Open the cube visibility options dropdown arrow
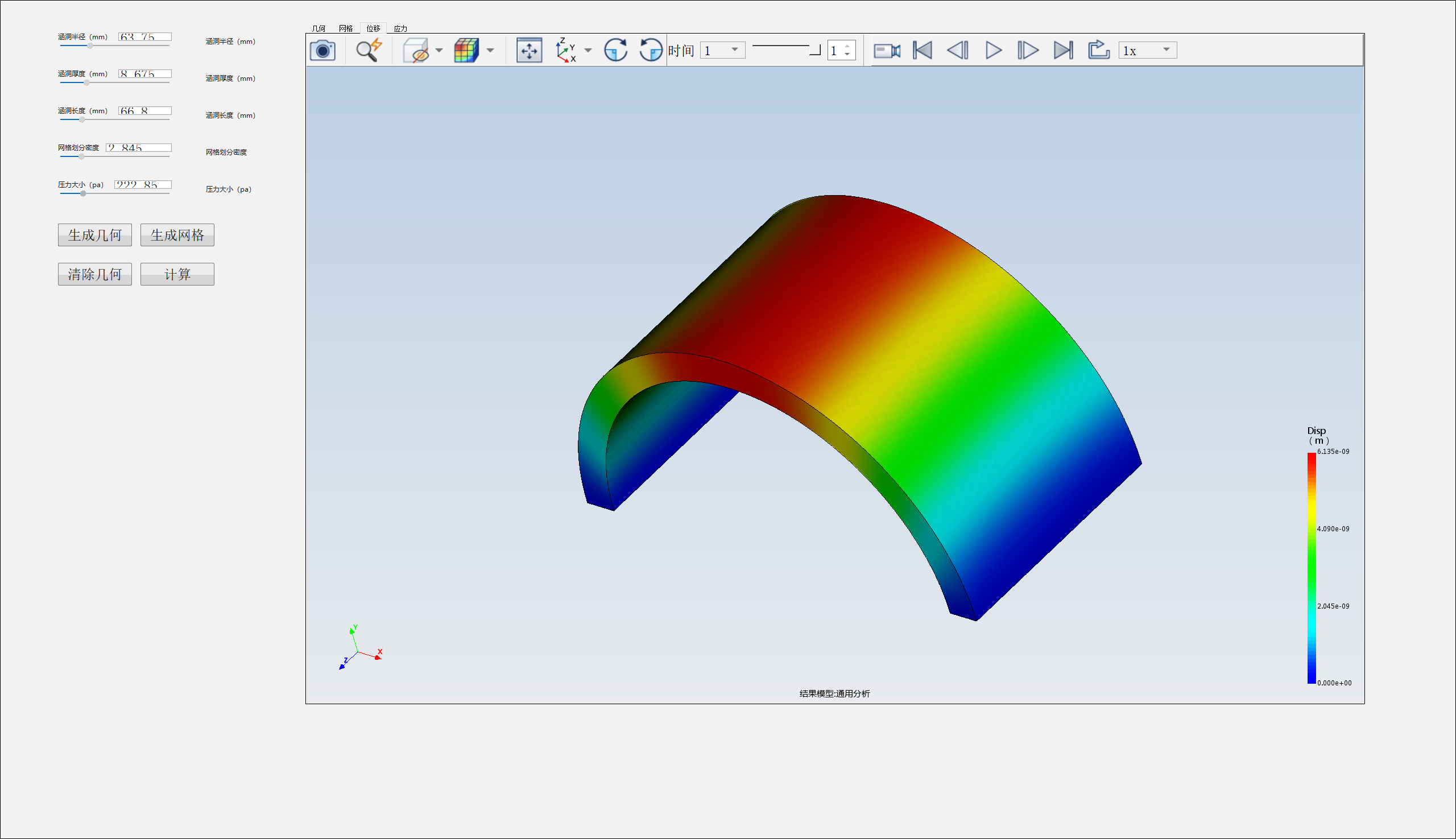The height and width of the screenshot is (839, 1456). (439, 51)
